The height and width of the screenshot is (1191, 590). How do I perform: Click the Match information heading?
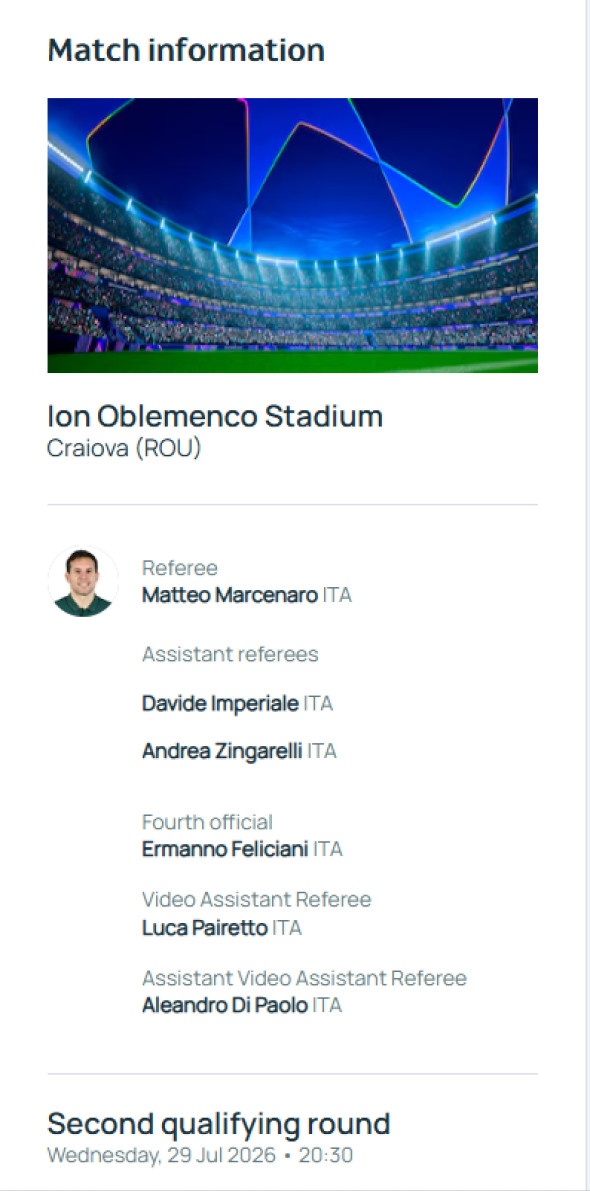[186, 51]
